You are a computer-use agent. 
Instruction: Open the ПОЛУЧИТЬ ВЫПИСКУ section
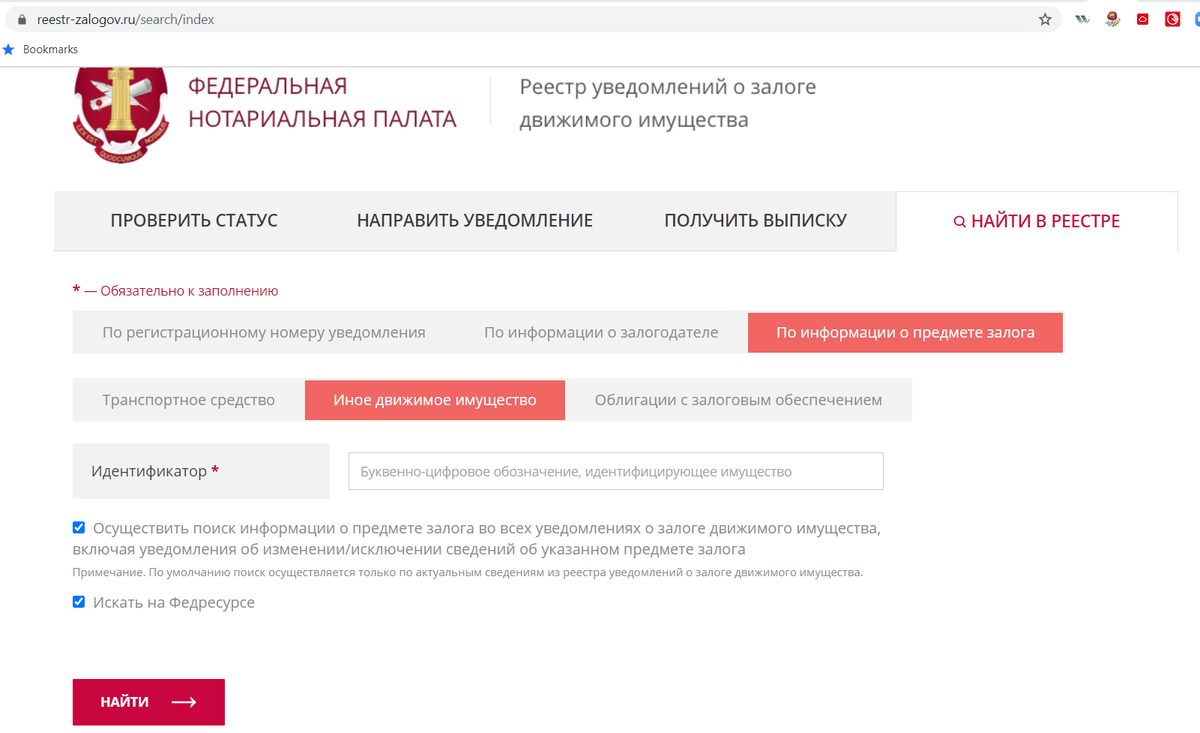[756, 220]
